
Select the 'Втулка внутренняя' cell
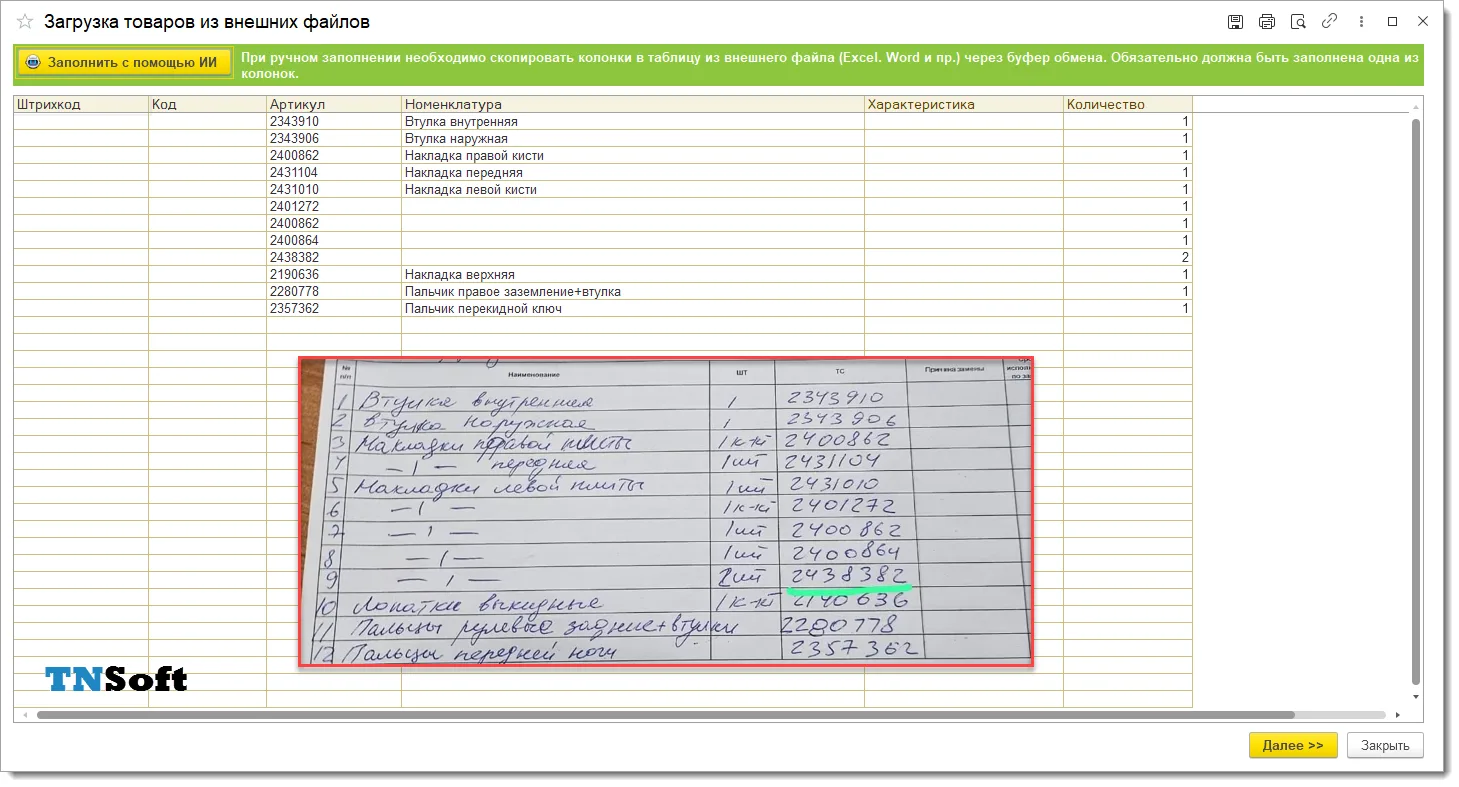click(x=633, y=121)
